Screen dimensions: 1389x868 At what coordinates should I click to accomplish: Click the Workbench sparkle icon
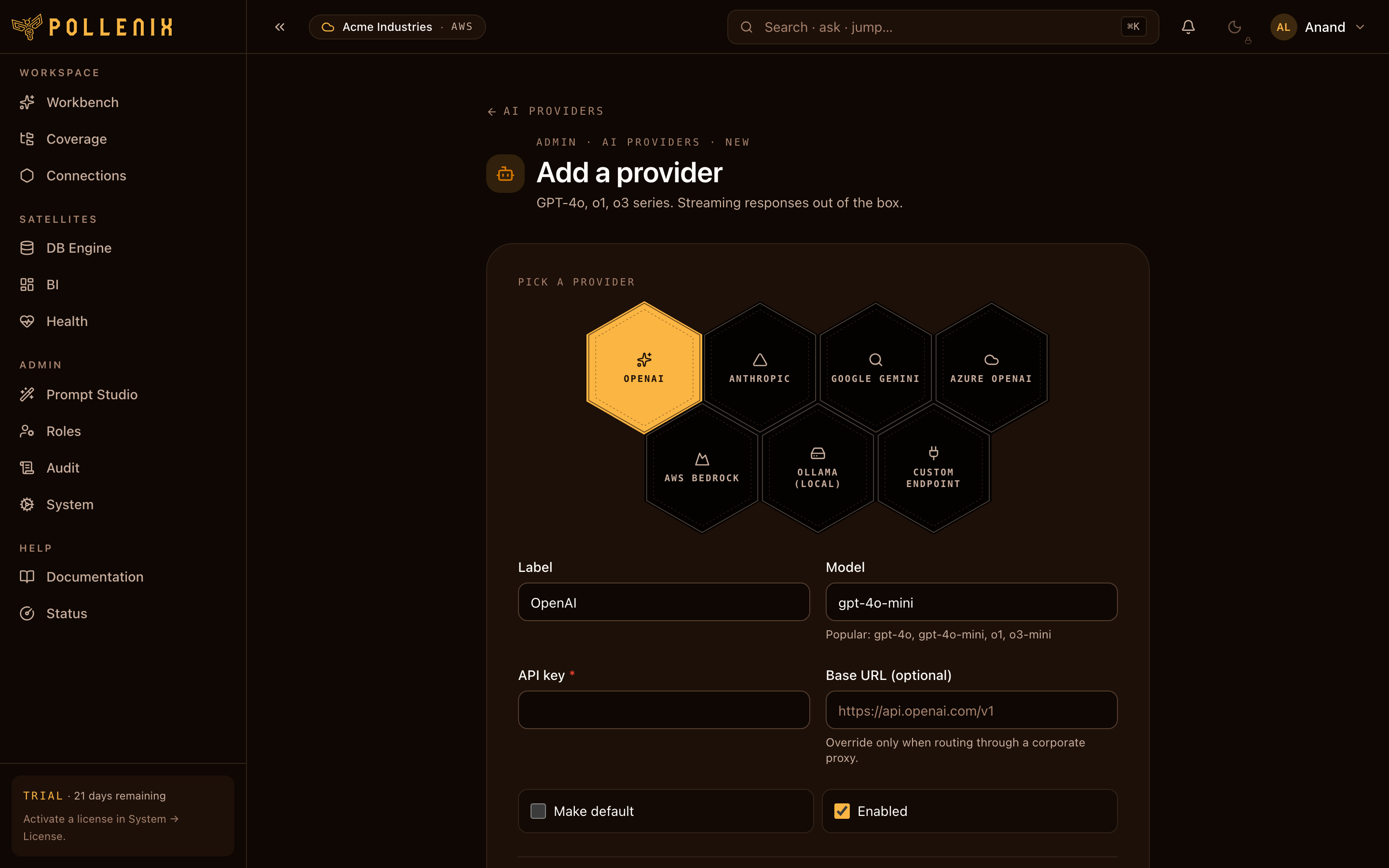pyautogui.click(x=27, y=102)
